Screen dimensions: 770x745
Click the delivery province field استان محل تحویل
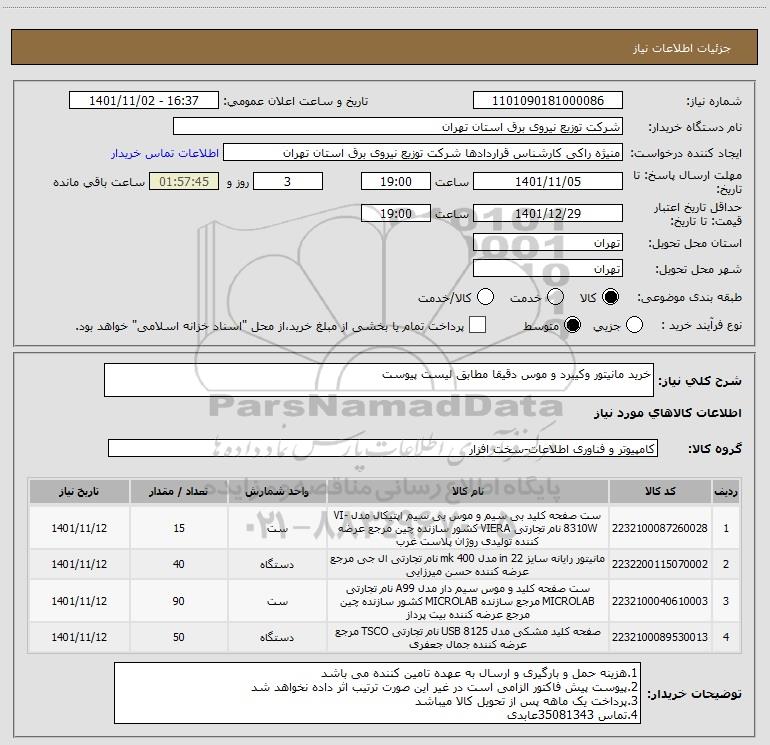pyautogui.click(x=548, y=243)
